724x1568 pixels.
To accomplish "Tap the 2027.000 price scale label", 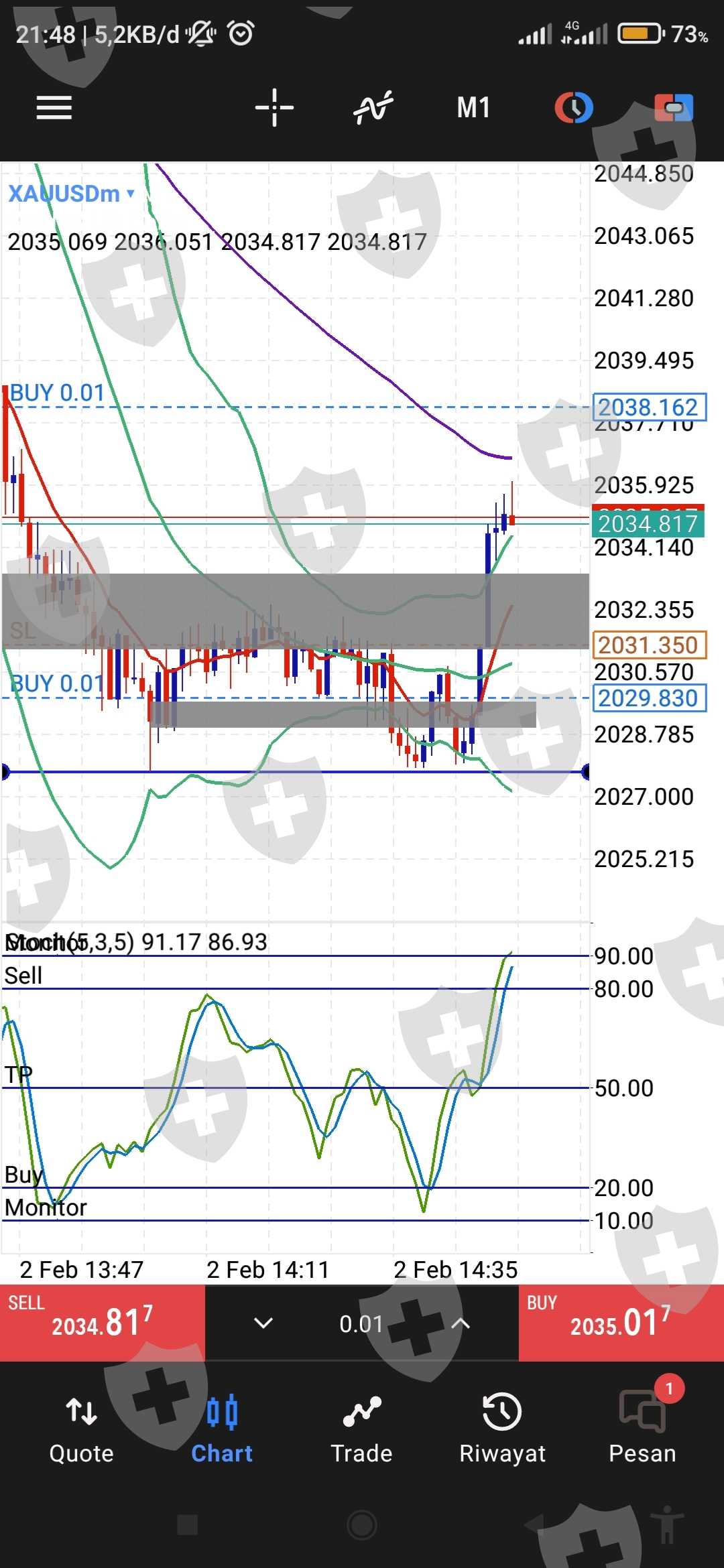I will click(x=644, y=797).
